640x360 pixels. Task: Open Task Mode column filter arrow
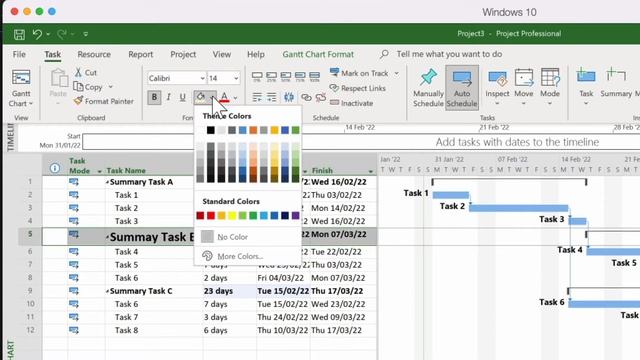[99, 171]
